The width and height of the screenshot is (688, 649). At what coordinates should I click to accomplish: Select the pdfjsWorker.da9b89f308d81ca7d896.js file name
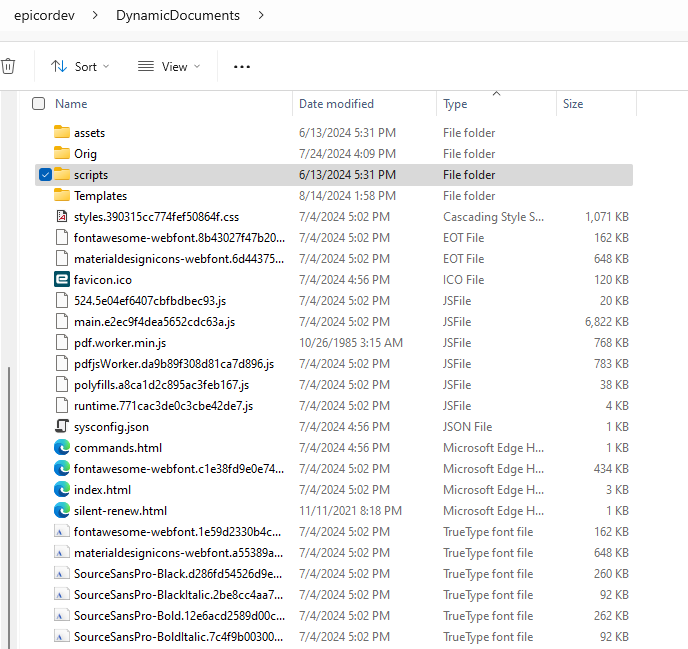(174, 364)
